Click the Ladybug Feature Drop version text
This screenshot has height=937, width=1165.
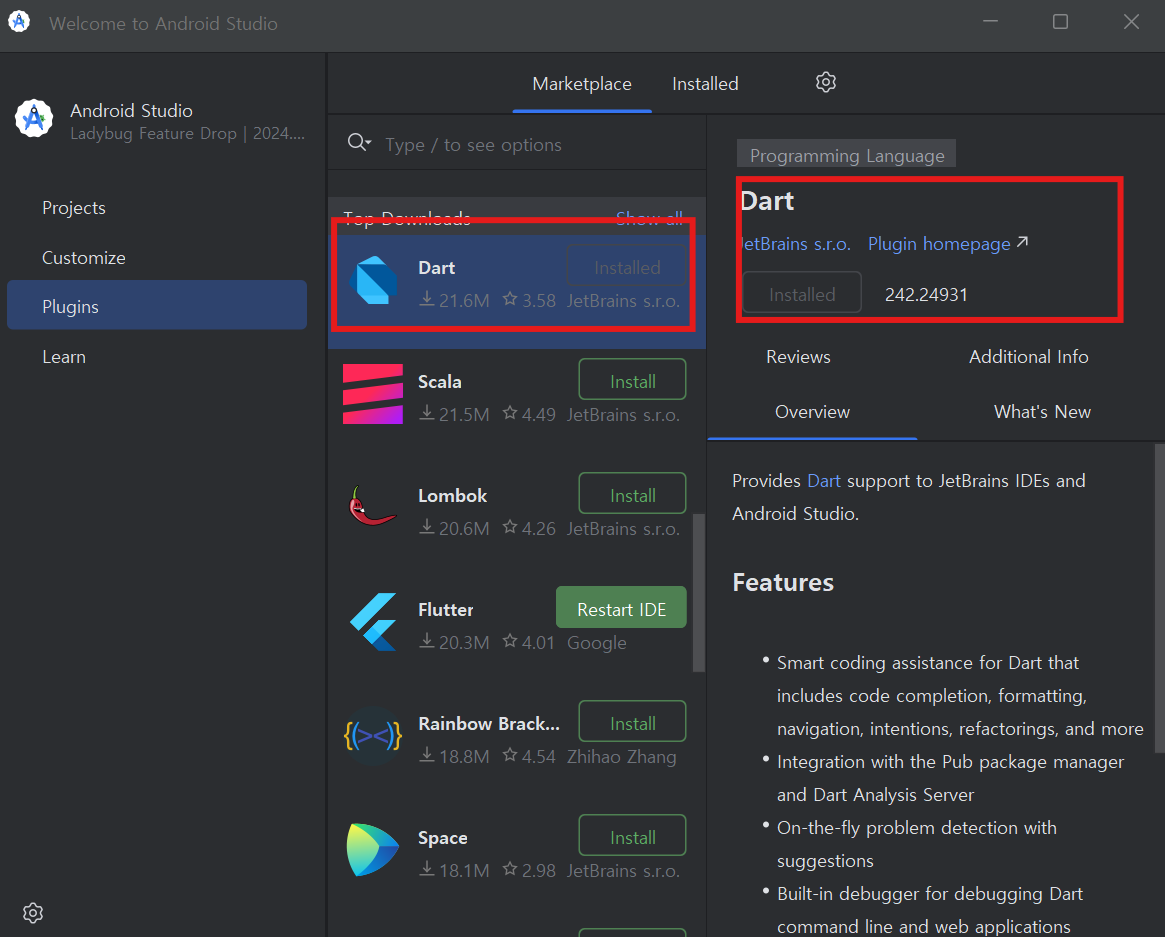point(187,134)
